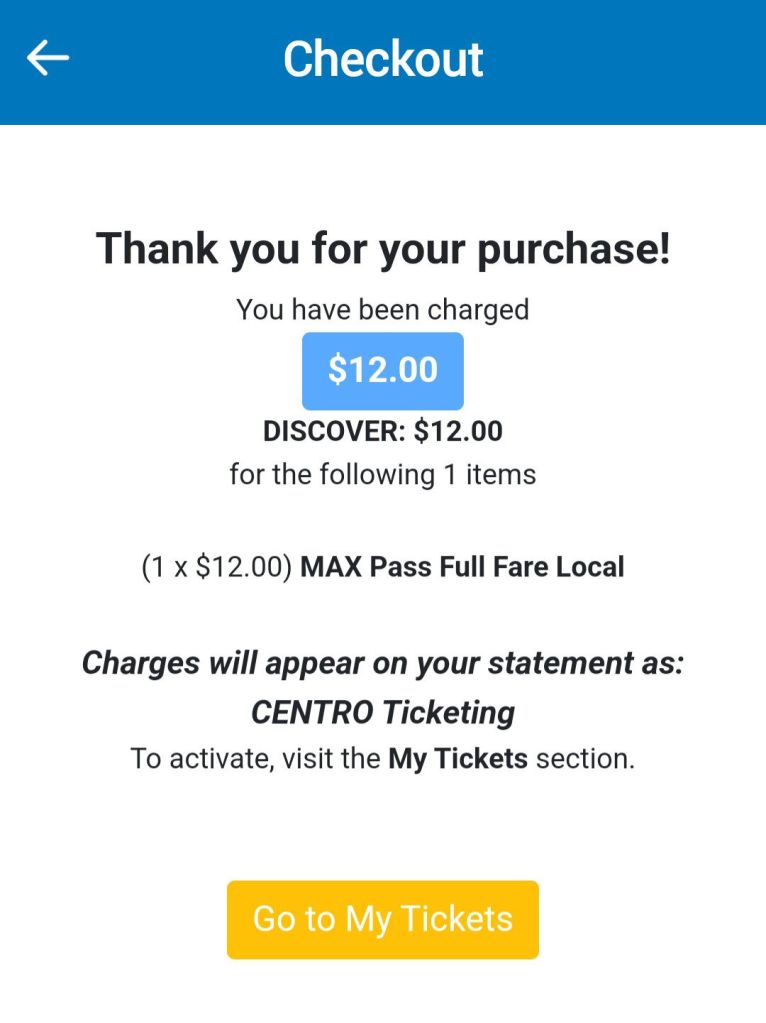This screenshot has width=766, height=1023.
Task: Select the word CENTRO in the merchant name
Action: (312, 712)
